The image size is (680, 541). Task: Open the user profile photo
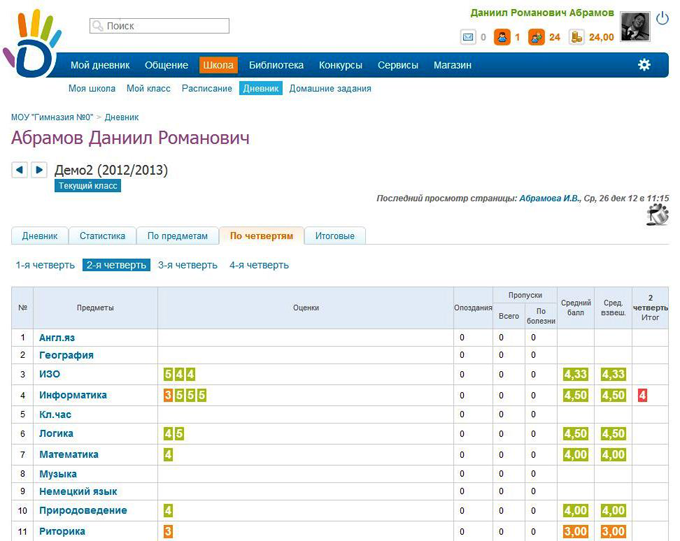[x=635, y=26]
